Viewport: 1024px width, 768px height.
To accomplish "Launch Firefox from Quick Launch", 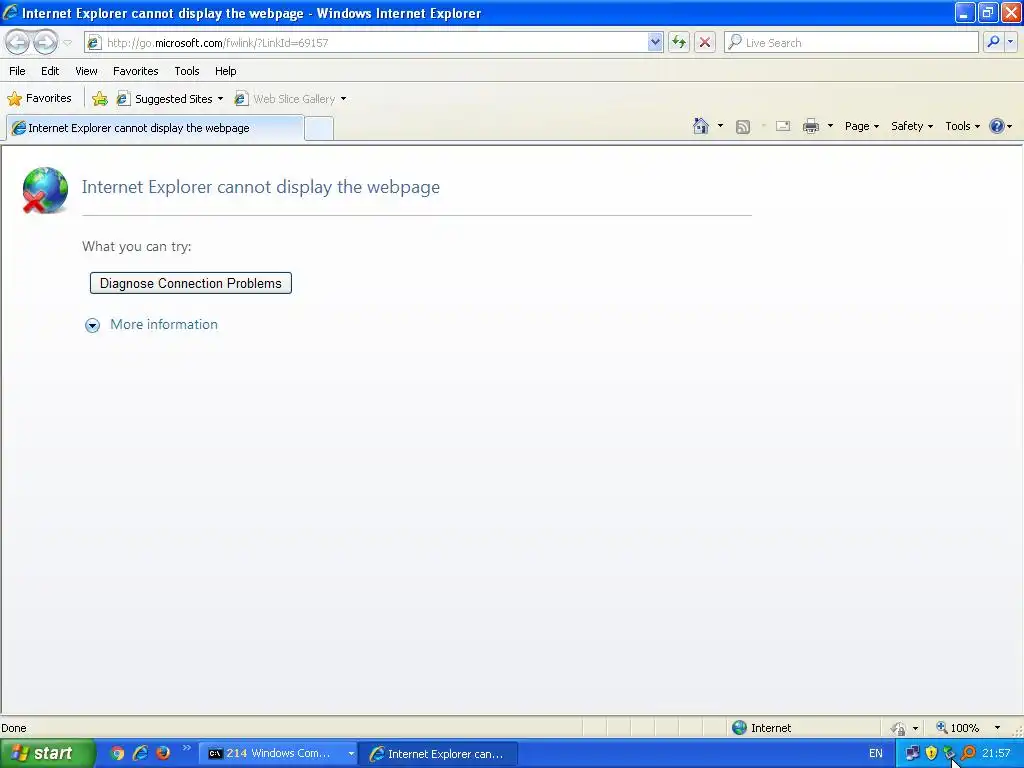I will tap(163, 753).
